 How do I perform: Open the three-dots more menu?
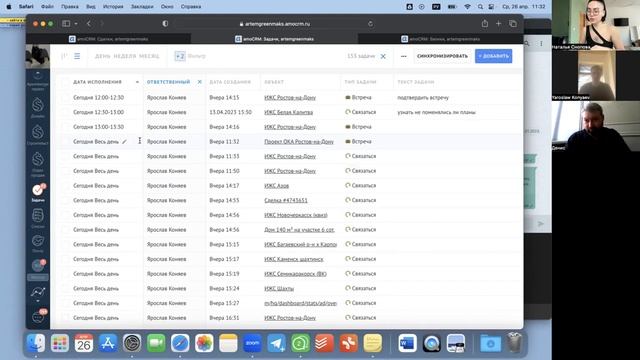point(404,56)
